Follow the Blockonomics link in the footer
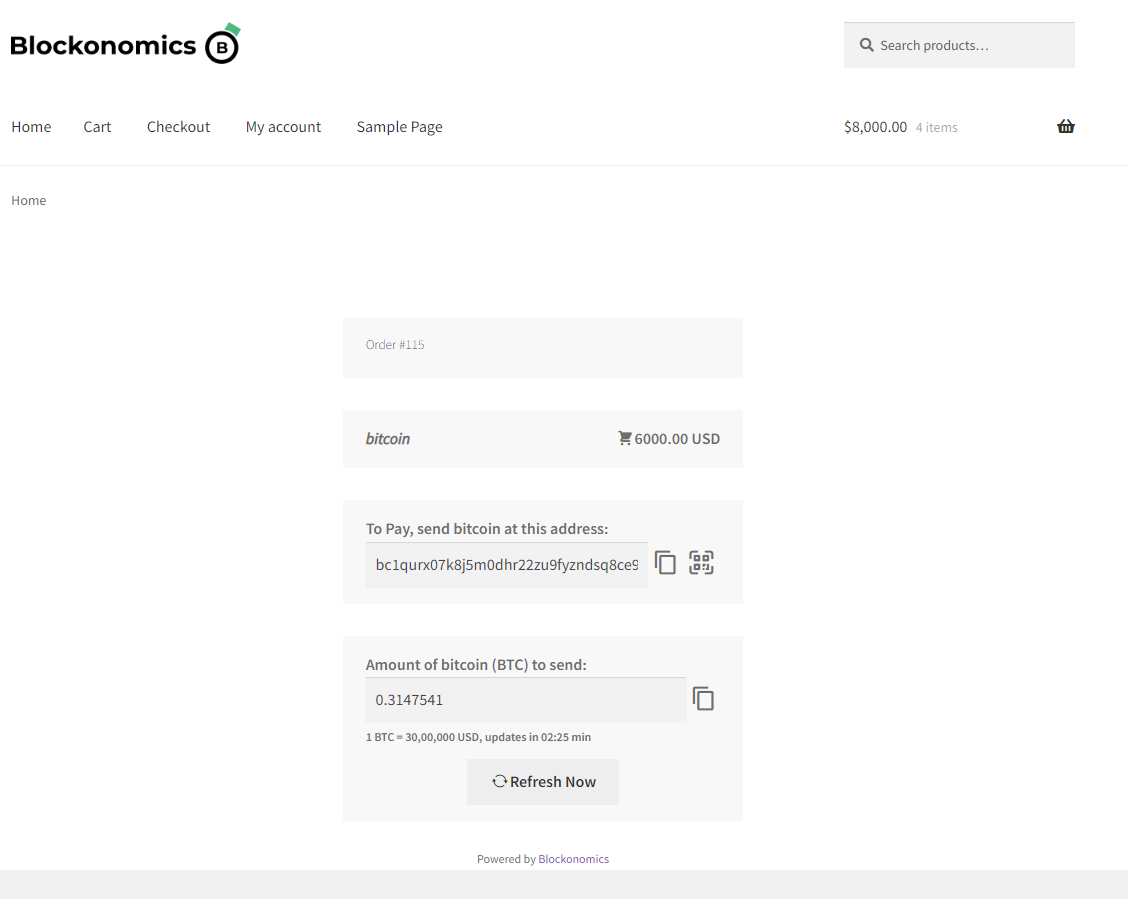 573,859
